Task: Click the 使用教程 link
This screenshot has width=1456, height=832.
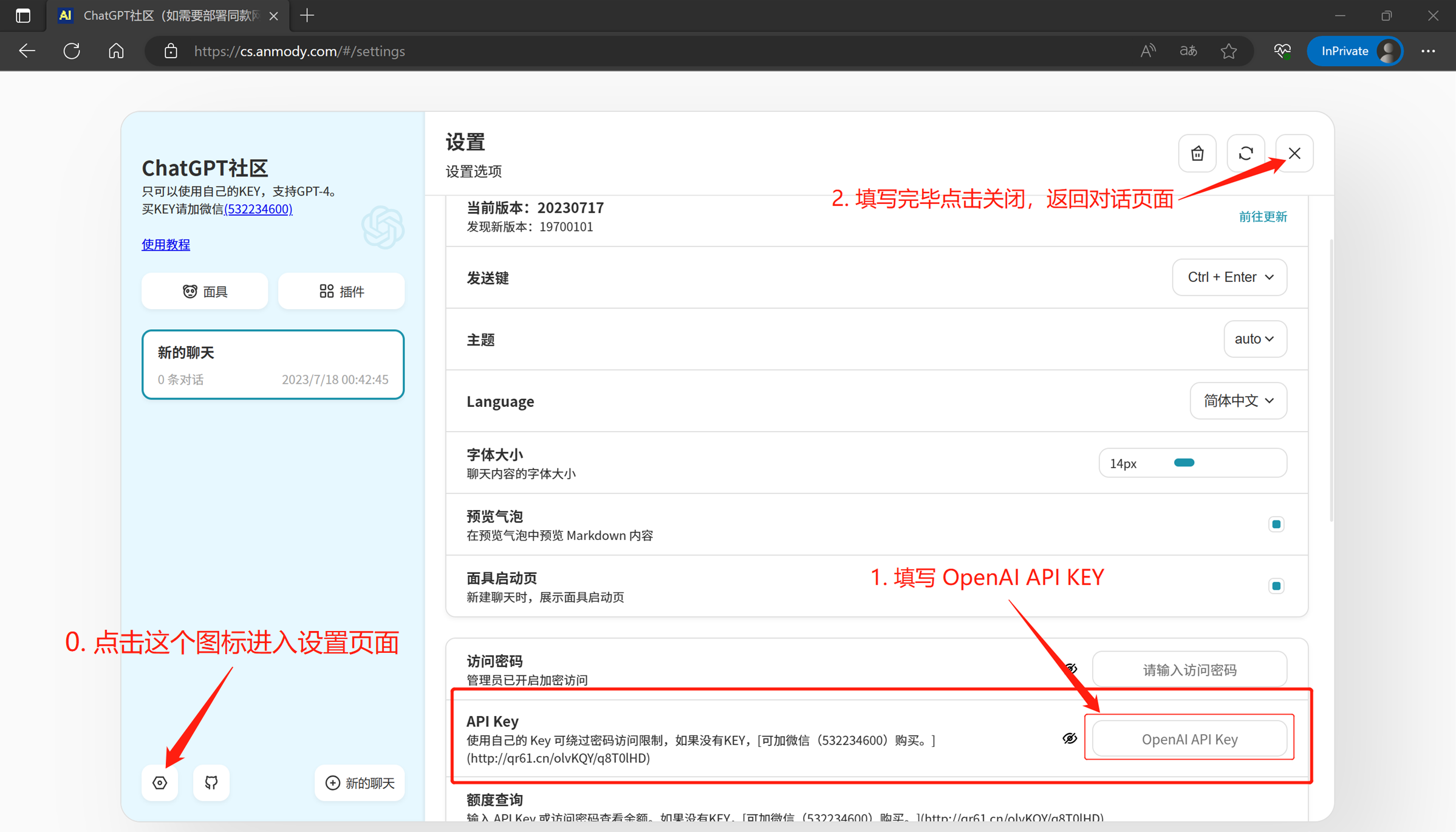Action: coord(165,244)
